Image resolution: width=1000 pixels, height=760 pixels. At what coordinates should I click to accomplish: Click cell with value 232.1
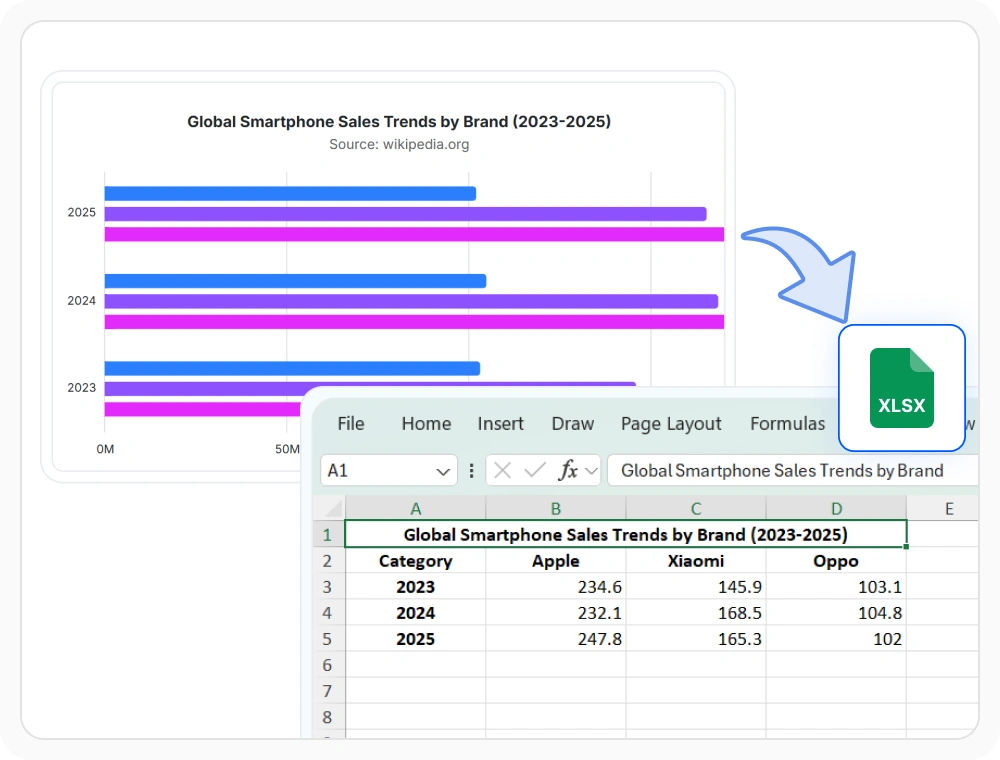[555, 613]
